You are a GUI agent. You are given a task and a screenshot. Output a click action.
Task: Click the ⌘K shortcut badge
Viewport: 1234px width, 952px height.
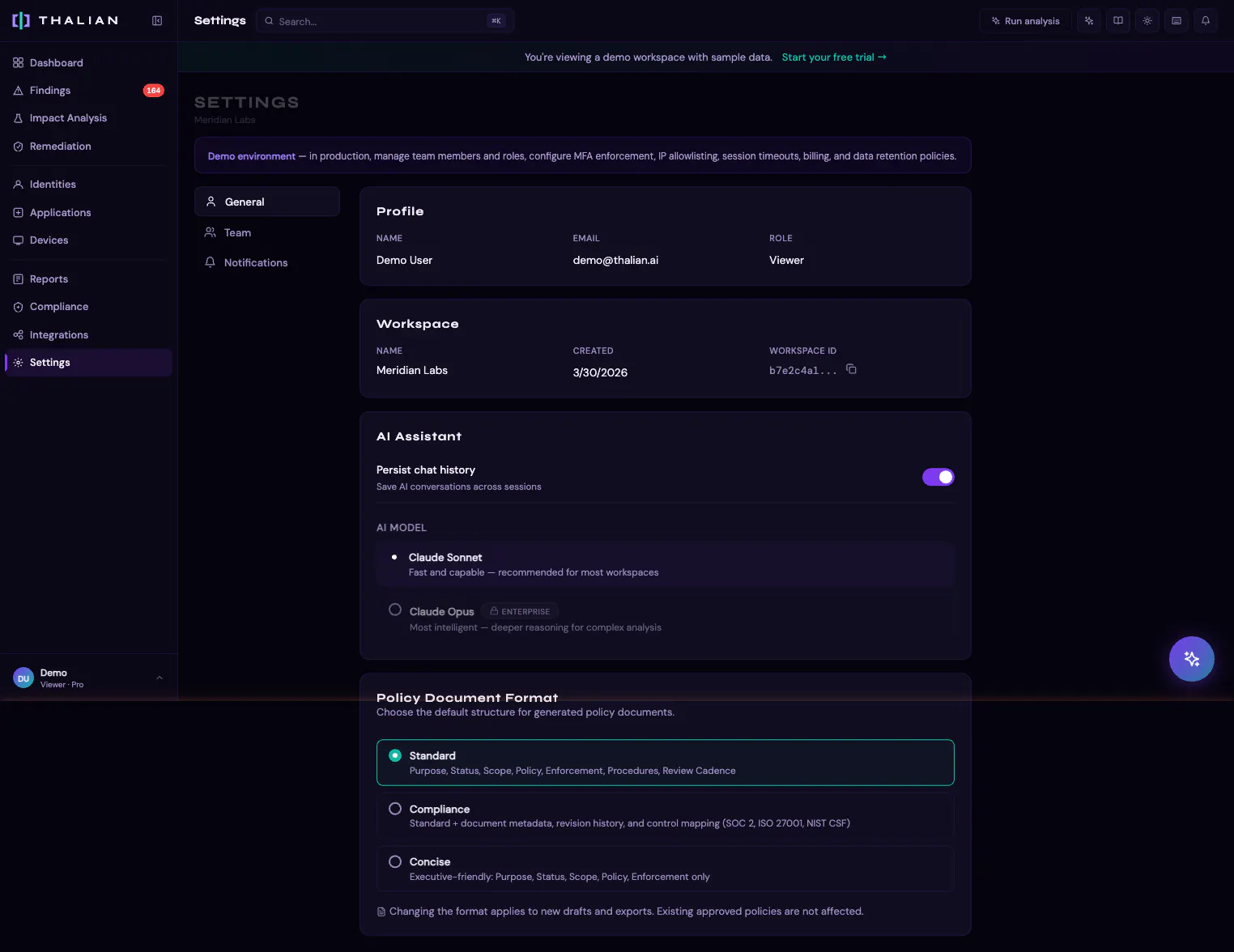coord(496,21)
